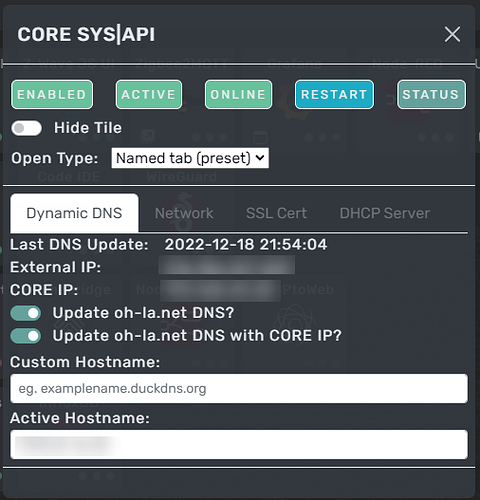Go to the DHCP Server tab

[x=385, y=213]
